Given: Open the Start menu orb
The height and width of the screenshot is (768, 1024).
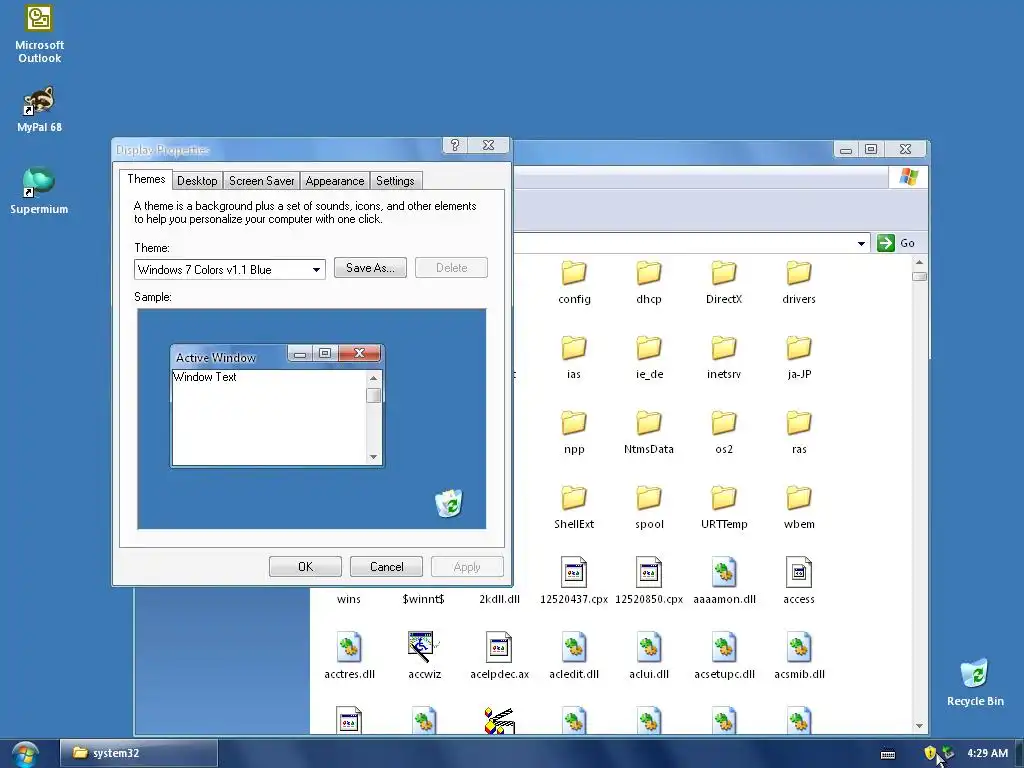Looking at the screenshot, I should (24, 754).
